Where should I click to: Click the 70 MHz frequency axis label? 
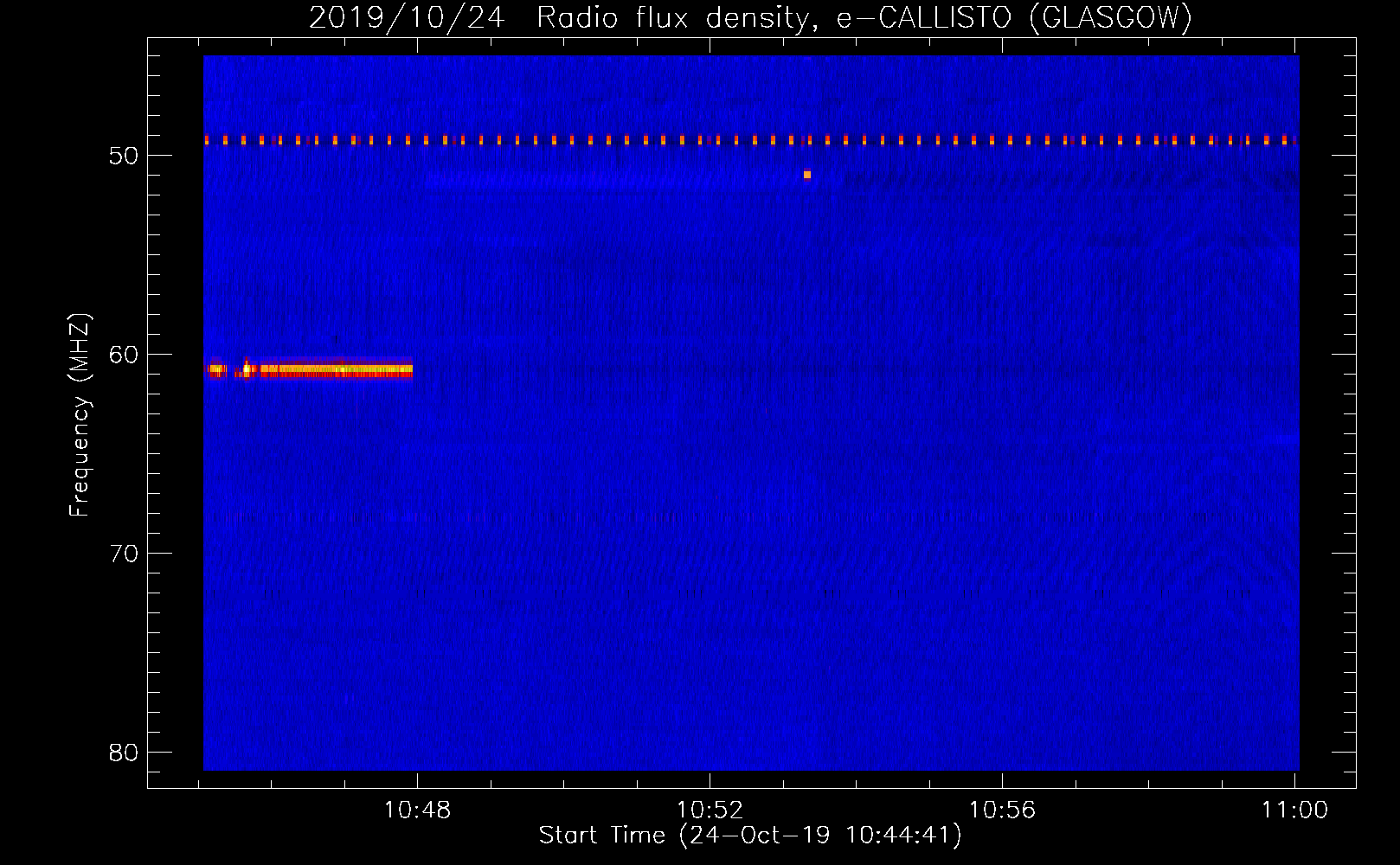(x=124, y=554)
